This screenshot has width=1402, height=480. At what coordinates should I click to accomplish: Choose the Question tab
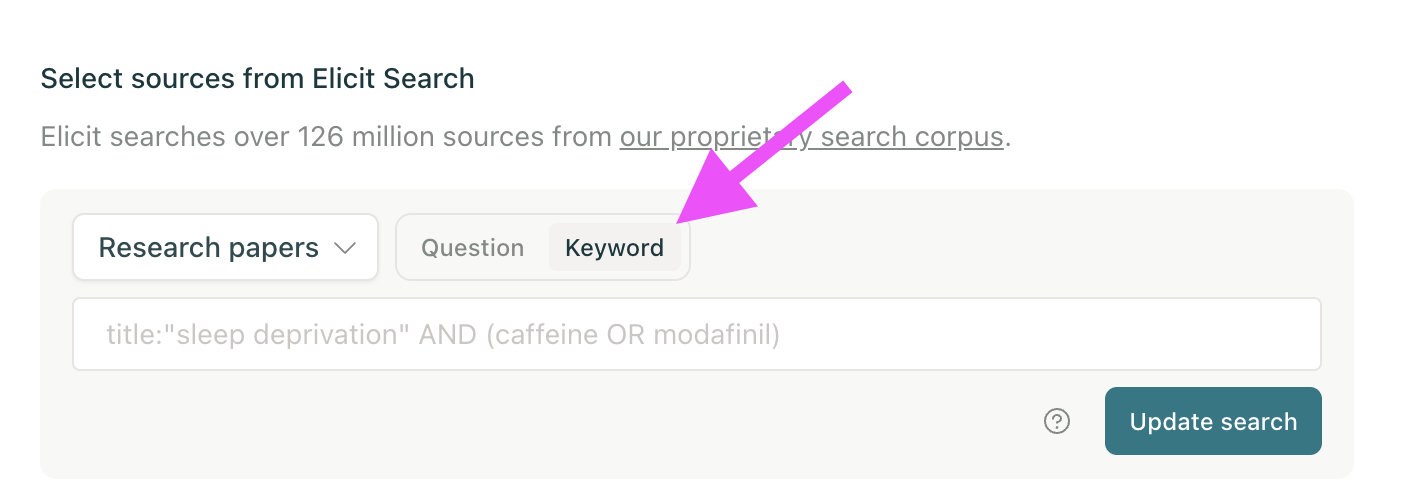(472, 248)
